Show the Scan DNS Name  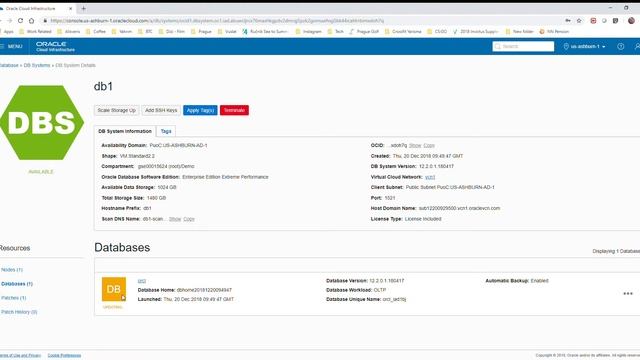[x=175, y=219]
